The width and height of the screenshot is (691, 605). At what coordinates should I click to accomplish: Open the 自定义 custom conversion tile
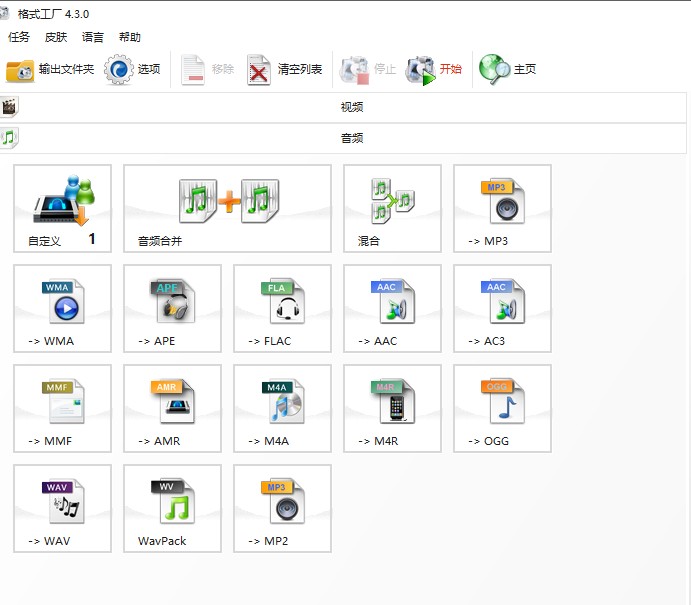point(62,208)
